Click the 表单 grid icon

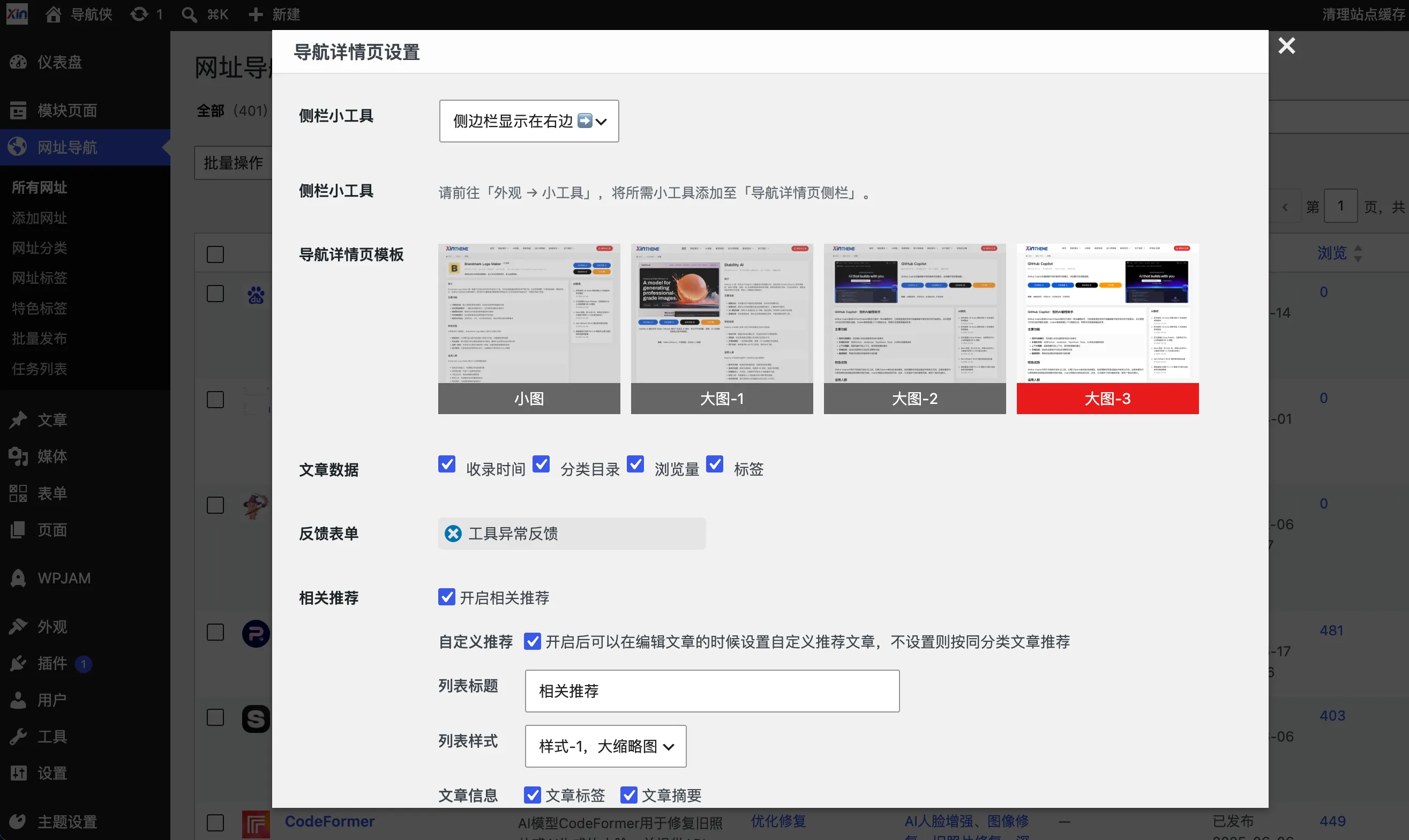pyautogui.click(x=18, y=493)
